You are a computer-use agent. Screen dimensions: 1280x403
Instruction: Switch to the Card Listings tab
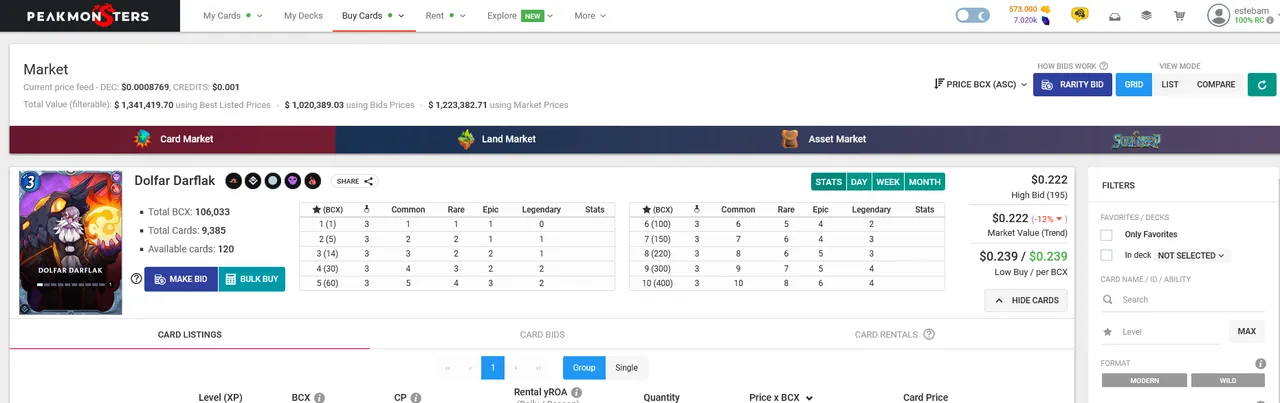click(x=190, y=334)
